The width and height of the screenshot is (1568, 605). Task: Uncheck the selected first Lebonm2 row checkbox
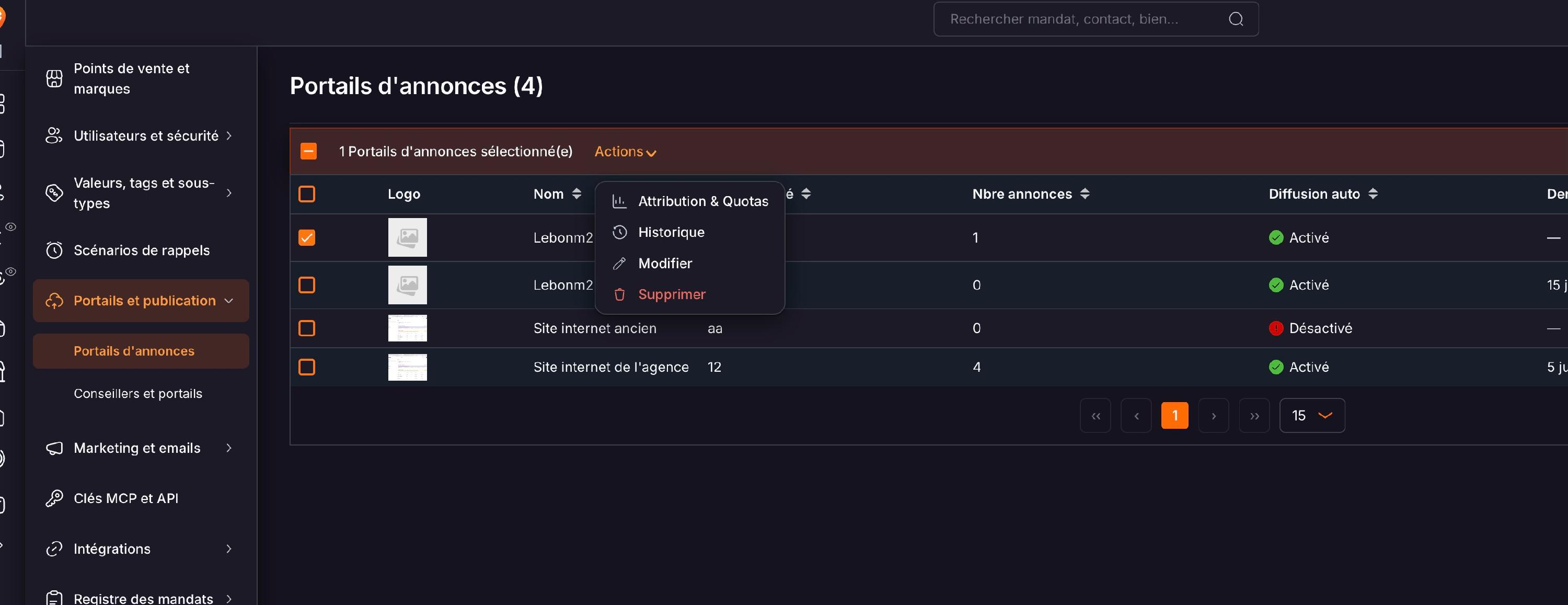[307, 237]
